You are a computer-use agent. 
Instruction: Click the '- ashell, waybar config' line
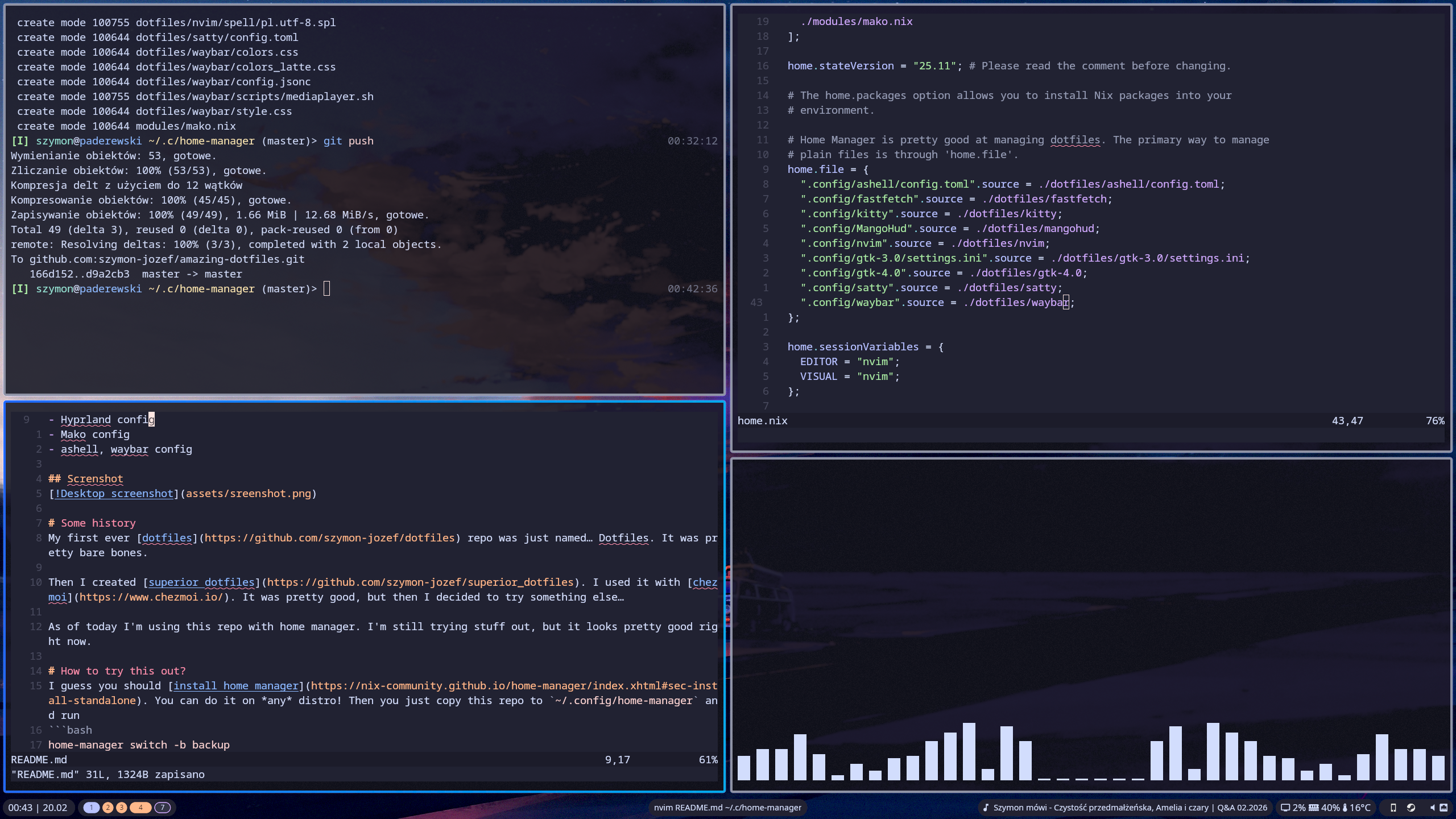point(120,449)
